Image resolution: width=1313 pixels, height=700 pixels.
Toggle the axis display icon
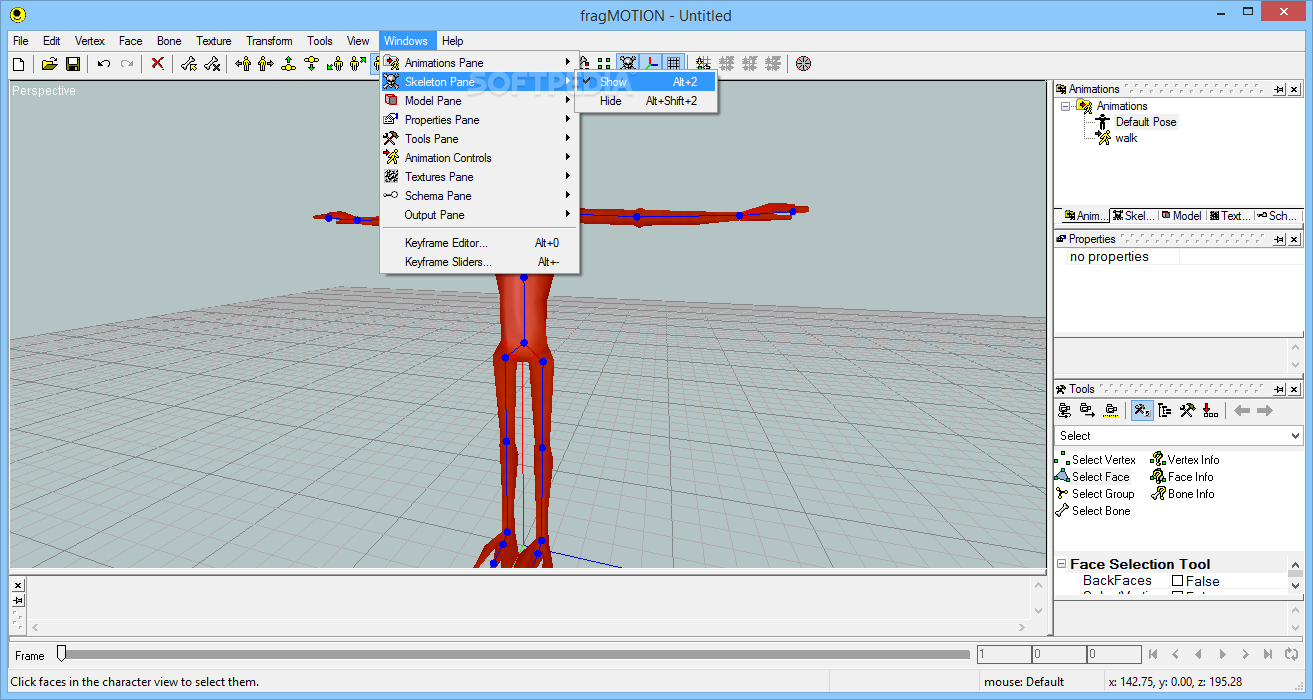point(651,64)
